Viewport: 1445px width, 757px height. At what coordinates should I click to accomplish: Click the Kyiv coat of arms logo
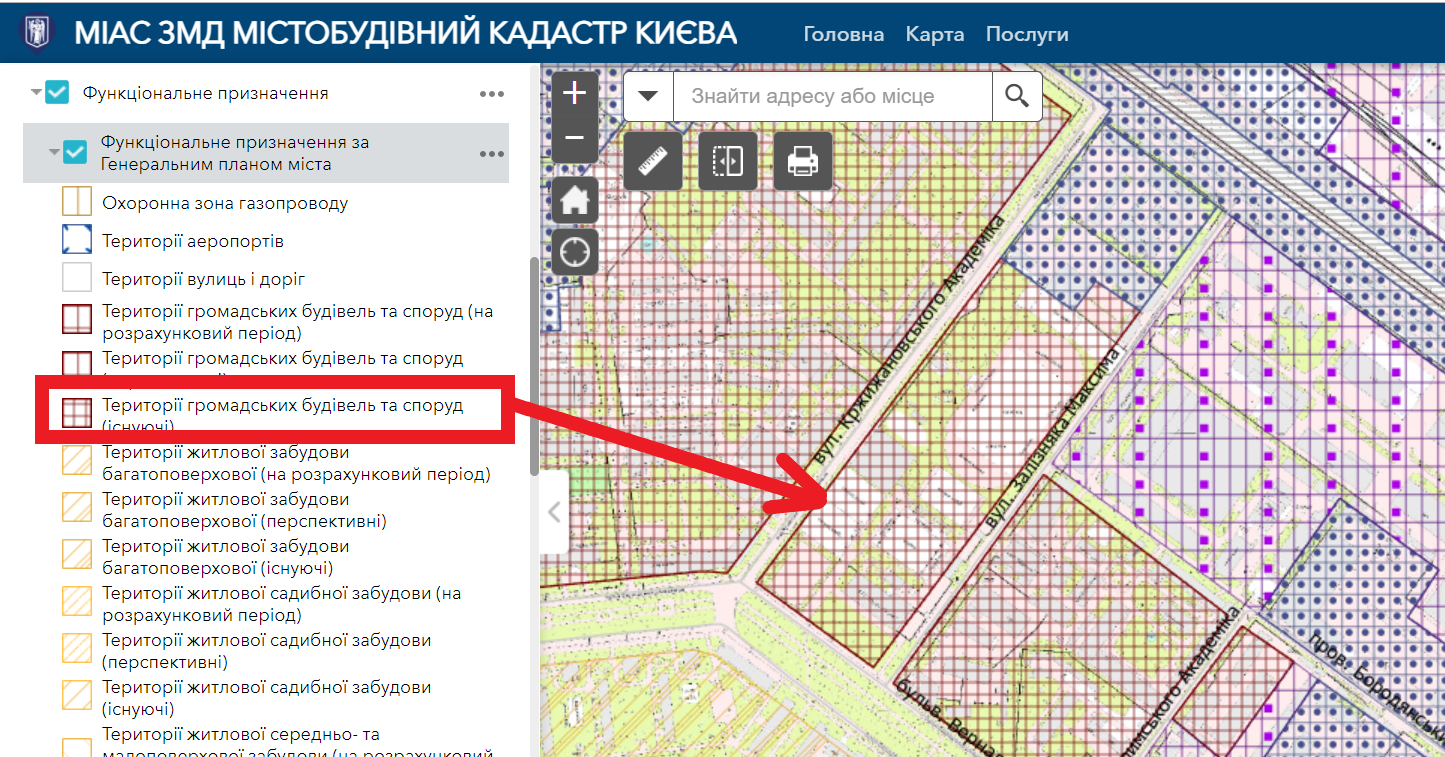[38, 32]
